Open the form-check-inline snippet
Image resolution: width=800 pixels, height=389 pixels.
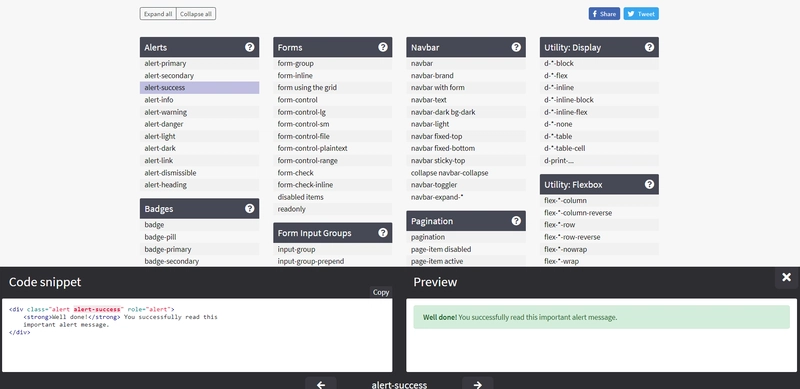pos(333,185)
